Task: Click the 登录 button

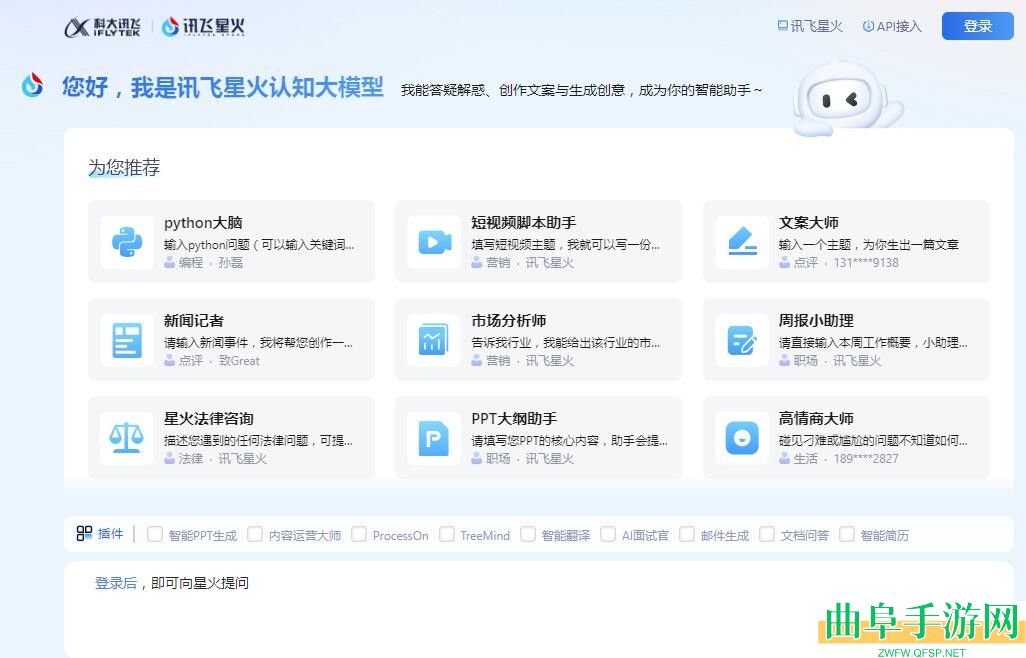Action: (x=978, y=26)
